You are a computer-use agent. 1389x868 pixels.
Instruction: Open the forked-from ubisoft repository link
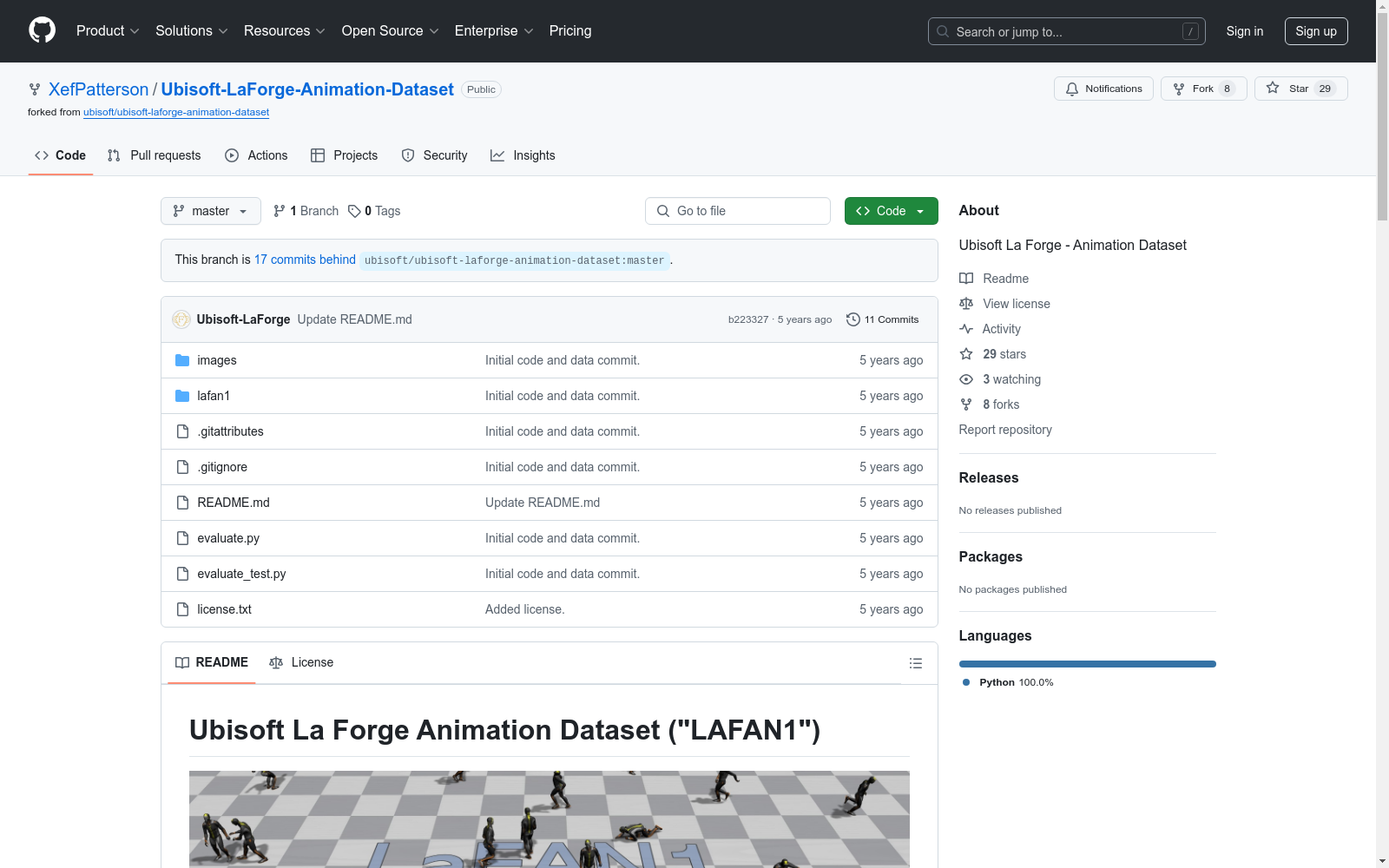[176, 112]
